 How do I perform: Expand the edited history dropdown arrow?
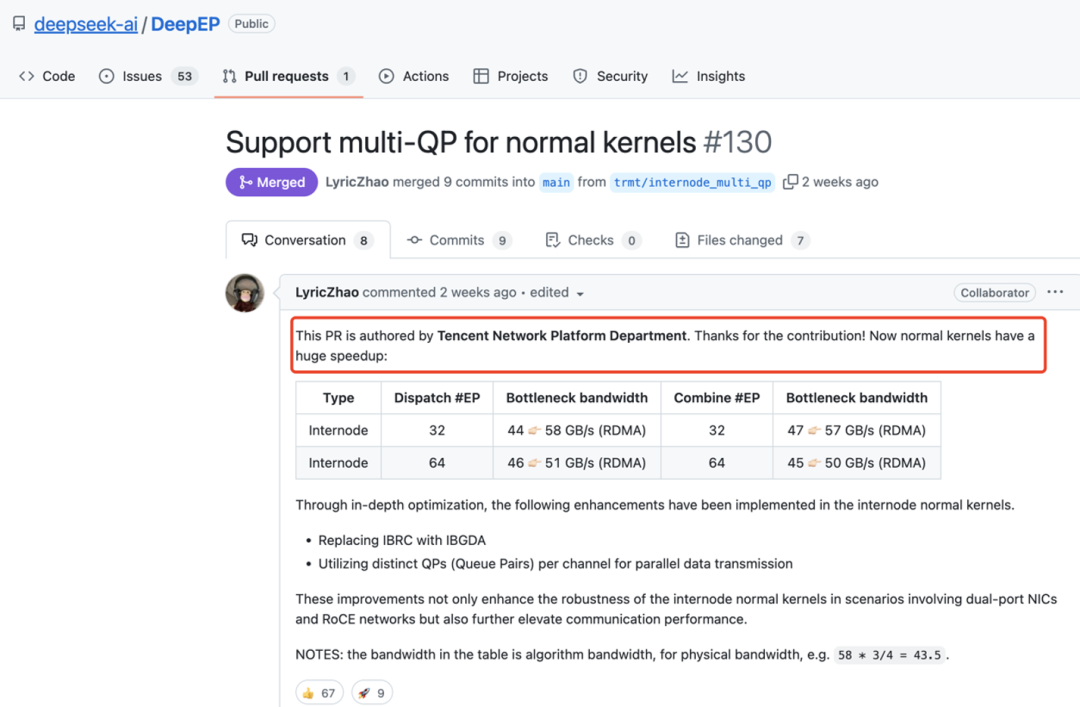click(x=580, y=294)
